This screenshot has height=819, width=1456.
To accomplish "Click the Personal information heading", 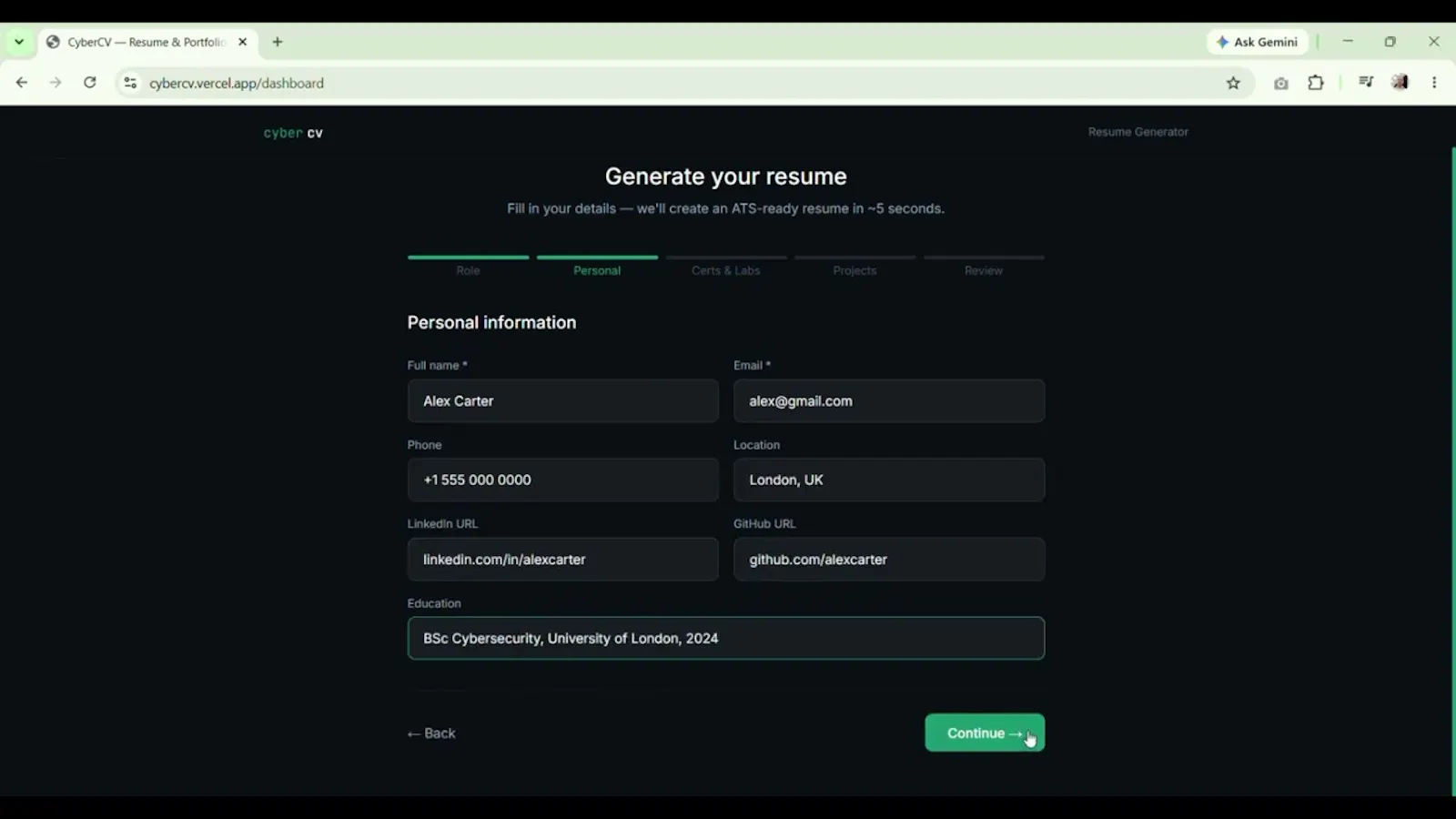I will [x=491, y=322].
